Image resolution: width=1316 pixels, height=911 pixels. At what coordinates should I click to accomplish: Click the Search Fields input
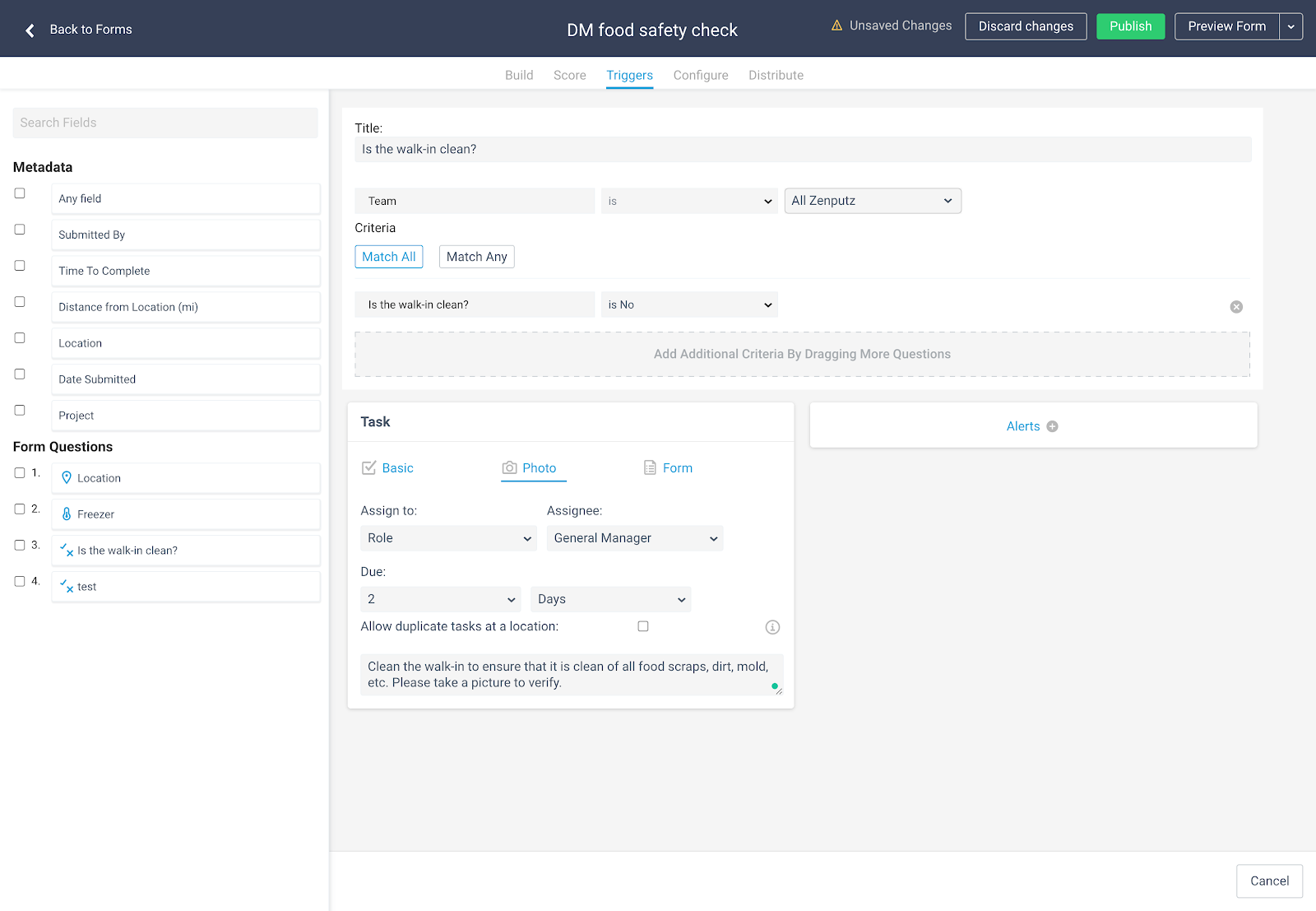pos(165,123)
